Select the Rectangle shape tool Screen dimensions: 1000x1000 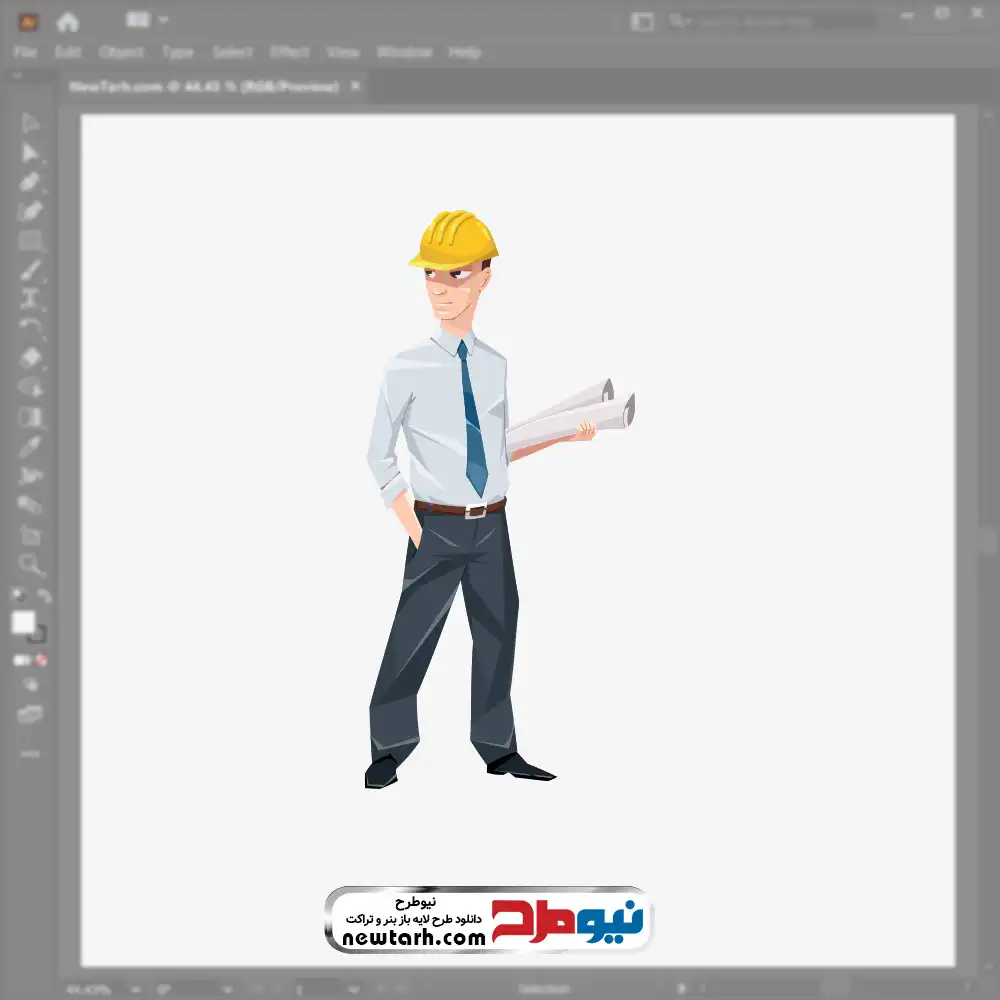[30, 241]
